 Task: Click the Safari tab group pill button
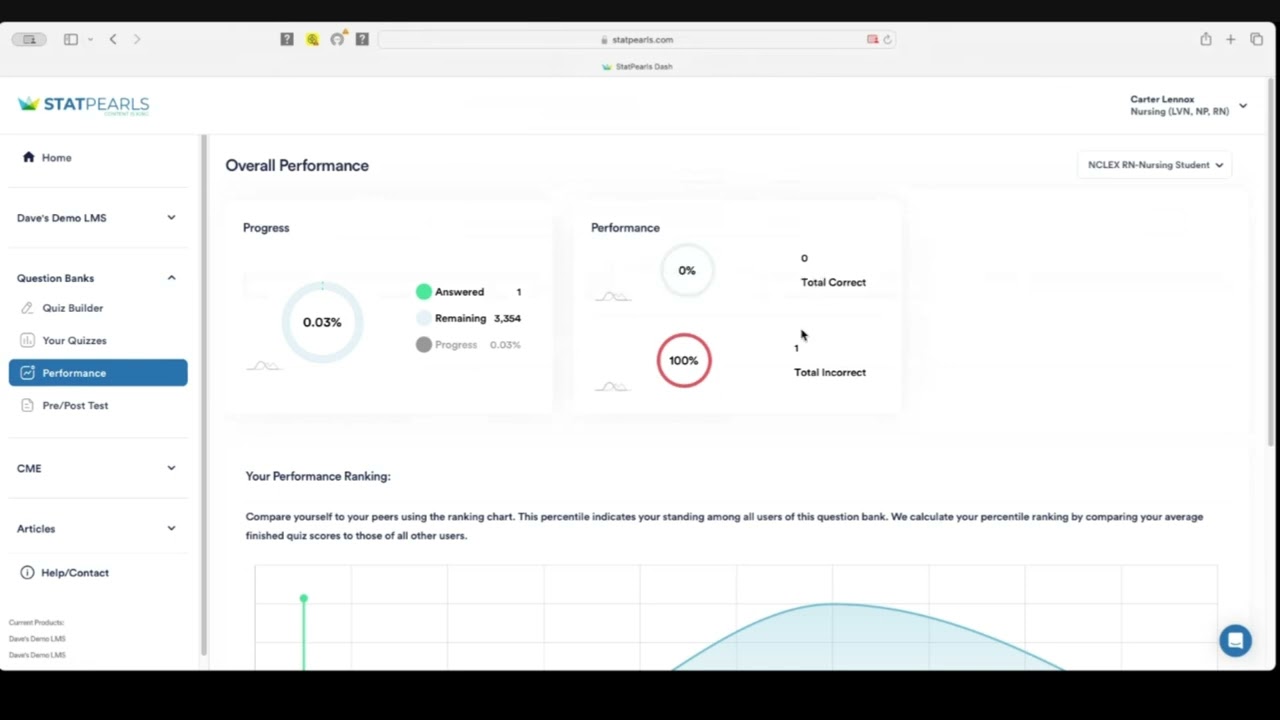tap(29, 39)
